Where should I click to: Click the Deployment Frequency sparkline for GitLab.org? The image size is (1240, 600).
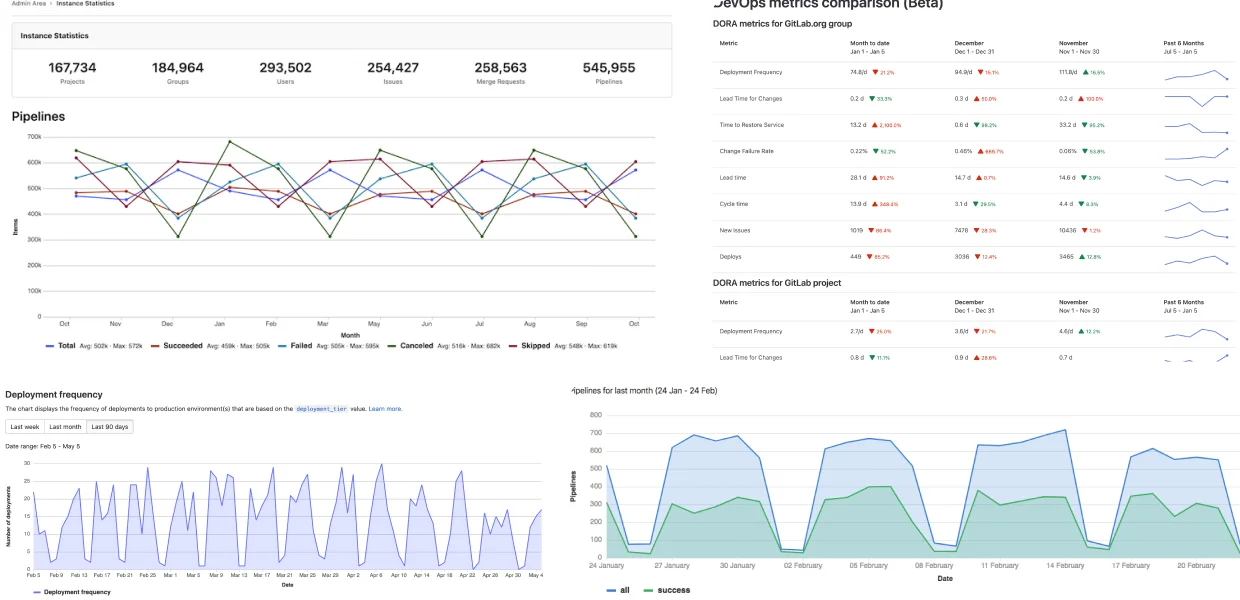(x=1196, y=75)
